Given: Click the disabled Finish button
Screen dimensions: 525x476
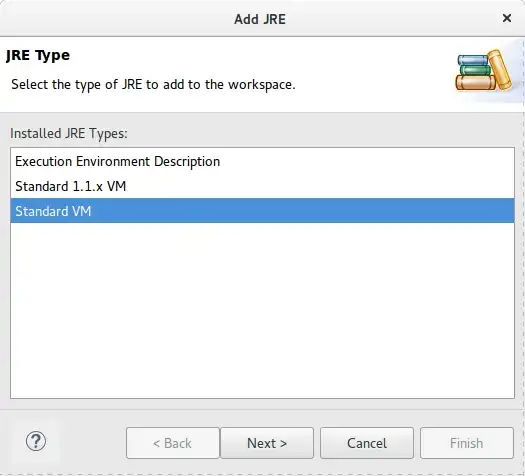Looking at the screenshot, I should click(467, 443).
